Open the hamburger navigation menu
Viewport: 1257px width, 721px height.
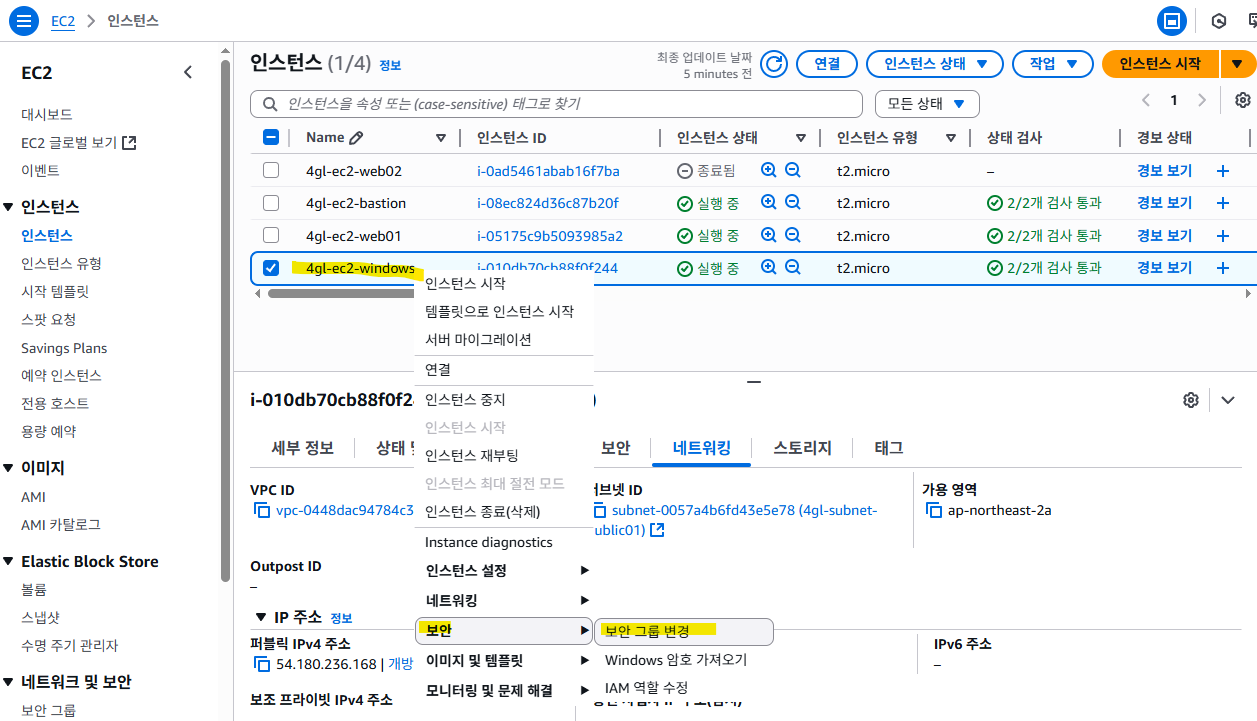coord(24,20)
